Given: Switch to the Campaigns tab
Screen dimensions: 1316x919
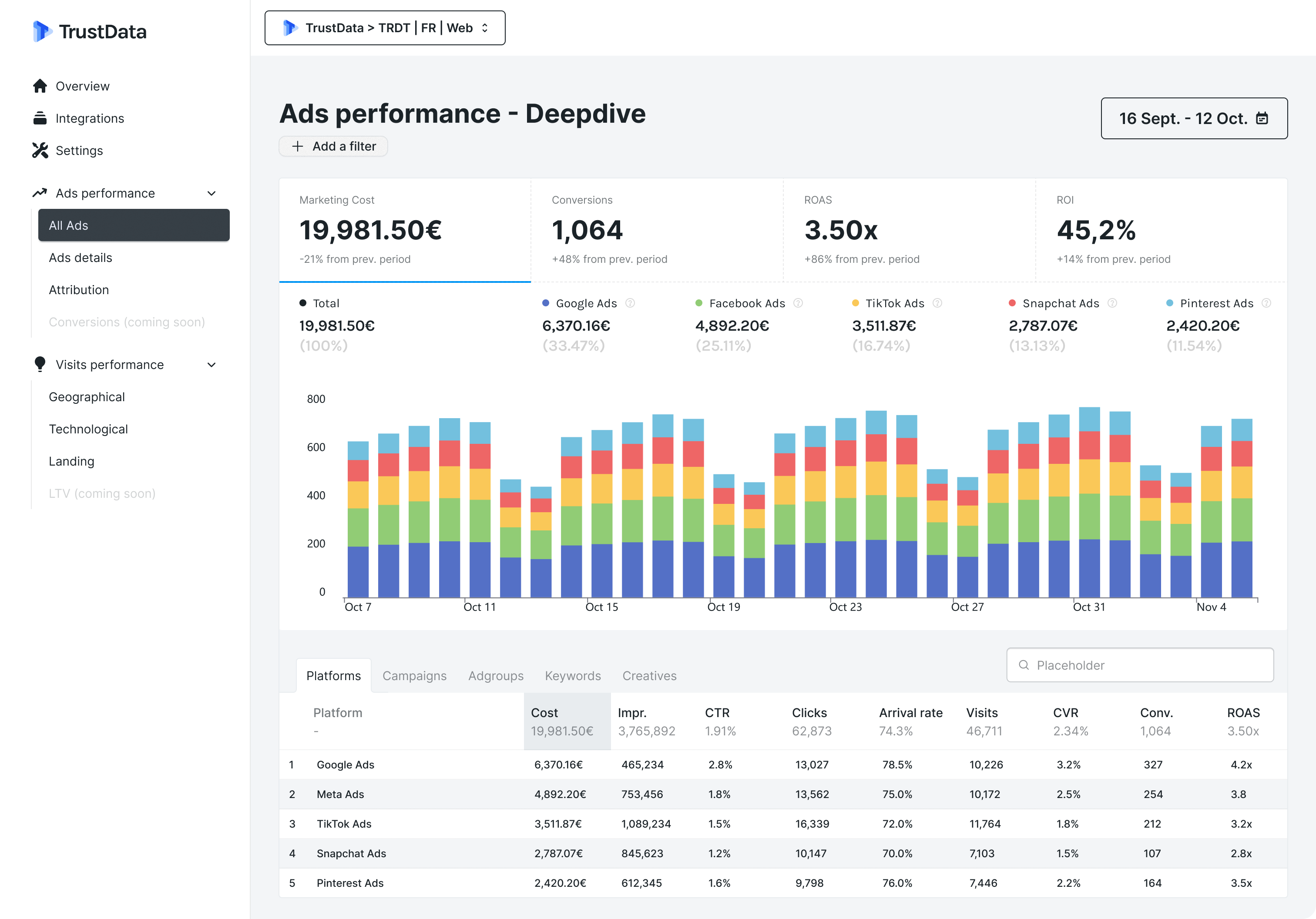Looking at the screenshot, I should [414, 675].
